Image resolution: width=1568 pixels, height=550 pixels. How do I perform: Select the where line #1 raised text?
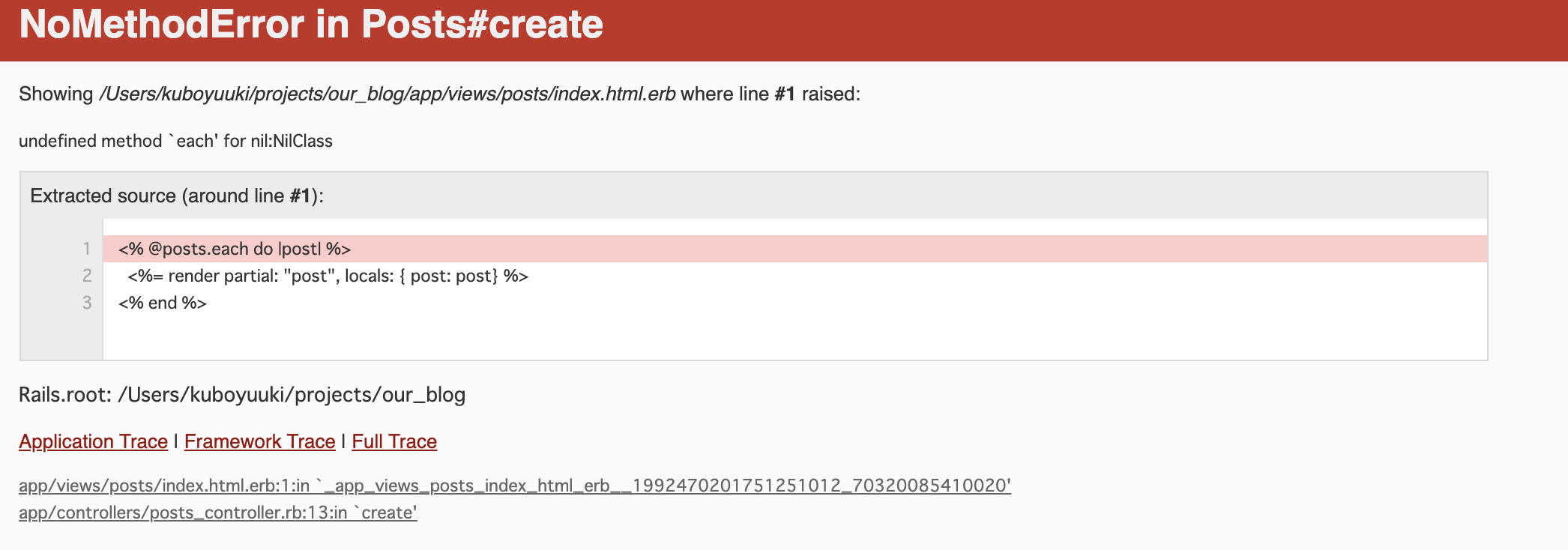tap(771, 94)
